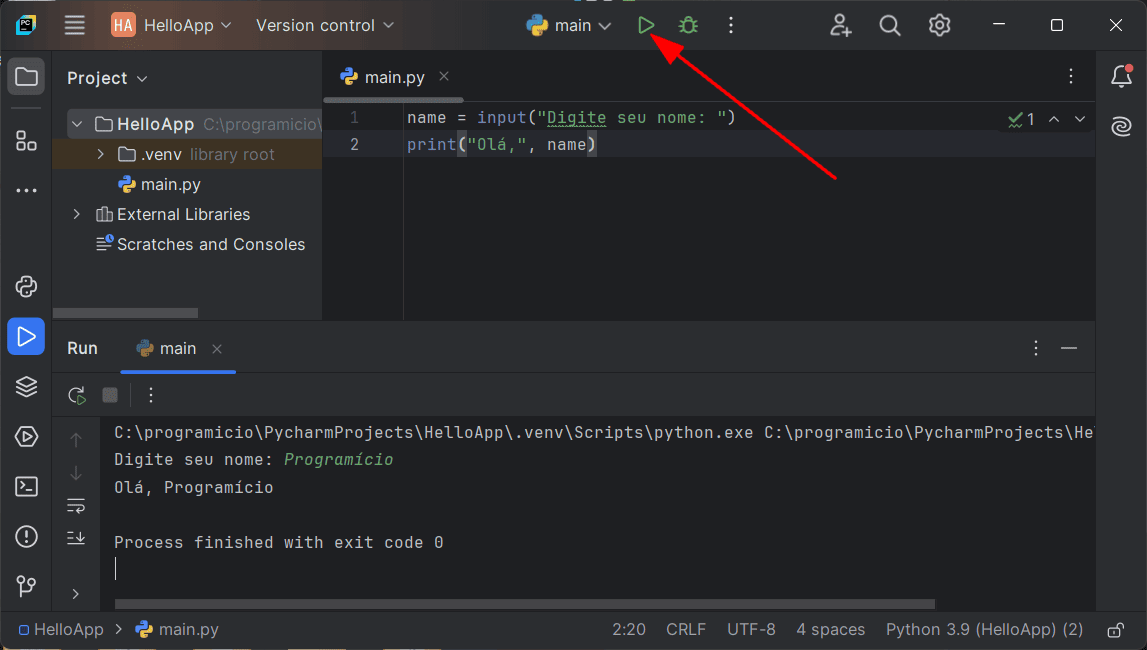
Task: Click the run console horizontal scrollbar
Action: [x=524, y=604]
